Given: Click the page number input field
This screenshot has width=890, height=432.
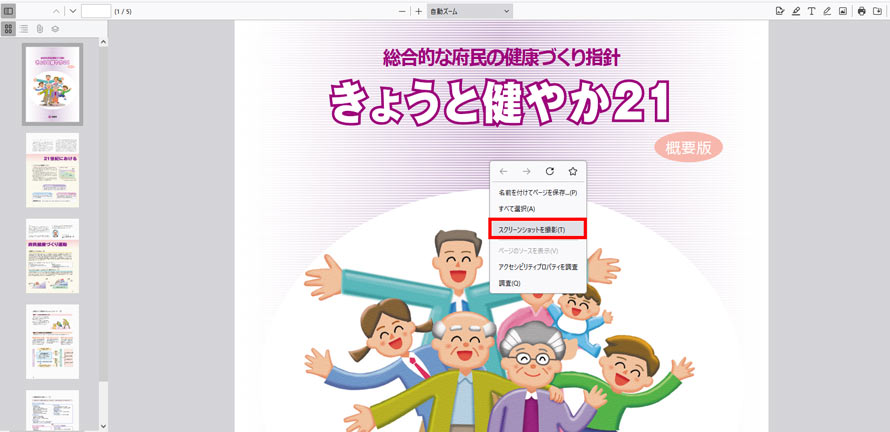Looking at the screenshot, I should click(96, 11).
